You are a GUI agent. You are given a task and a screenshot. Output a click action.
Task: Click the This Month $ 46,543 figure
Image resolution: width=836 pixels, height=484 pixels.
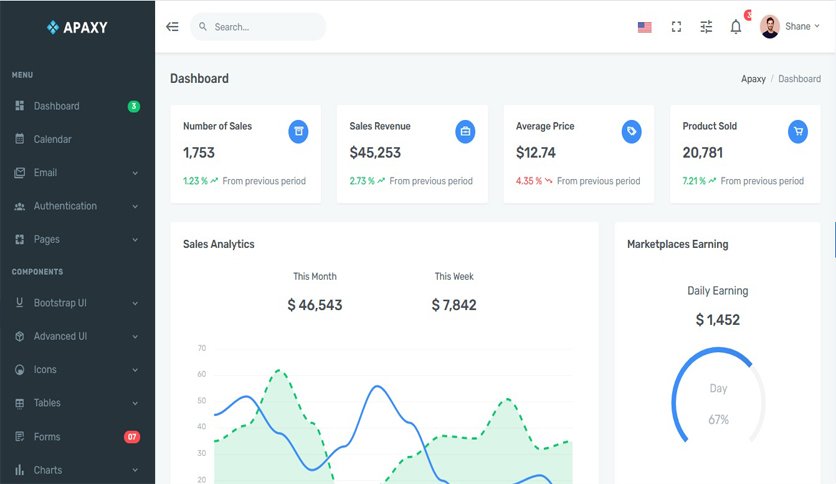[315, 305]
